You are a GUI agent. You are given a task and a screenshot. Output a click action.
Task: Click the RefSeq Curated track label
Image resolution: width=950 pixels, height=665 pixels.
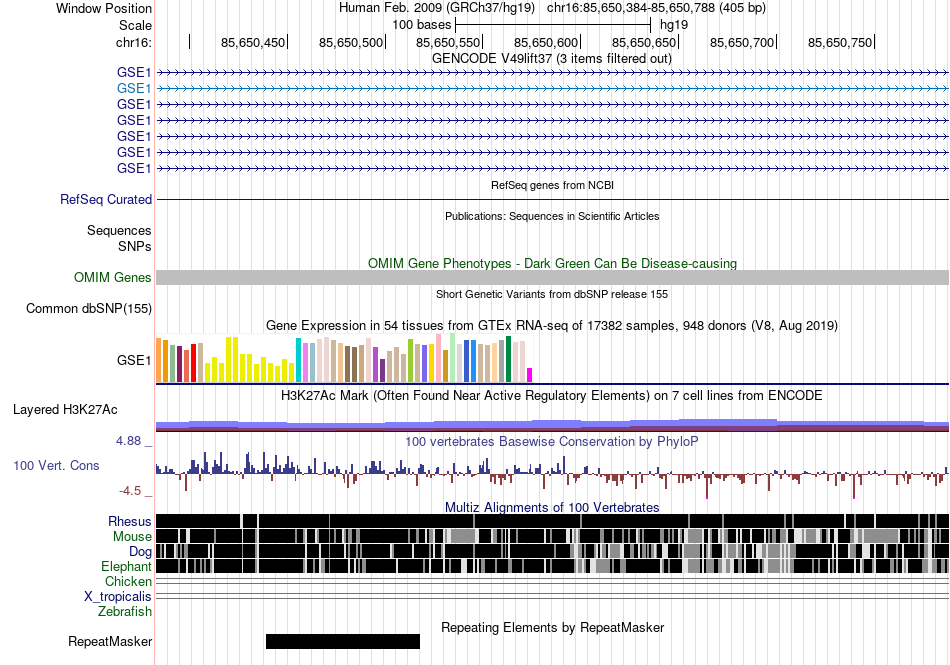click(x=106, y=199)
